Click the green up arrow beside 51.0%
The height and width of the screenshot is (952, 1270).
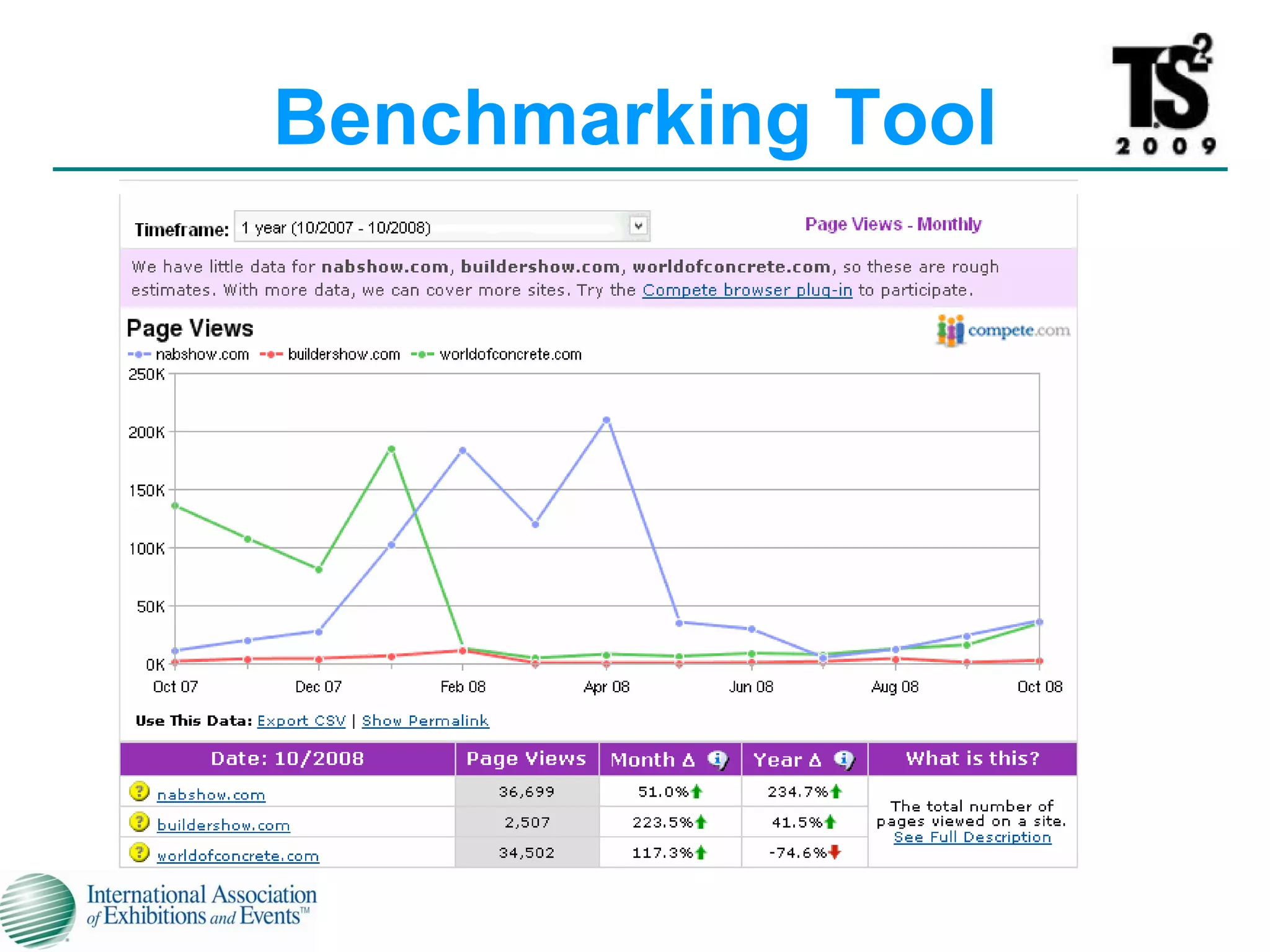click(x=696, y=791)
